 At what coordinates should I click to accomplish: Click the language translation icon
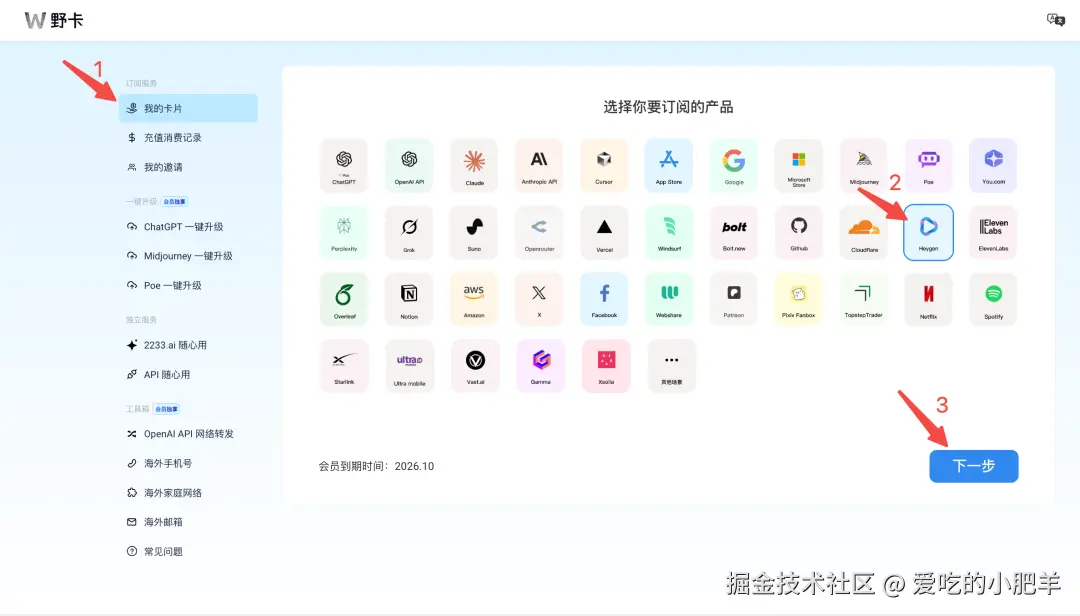click(1055, 19)
